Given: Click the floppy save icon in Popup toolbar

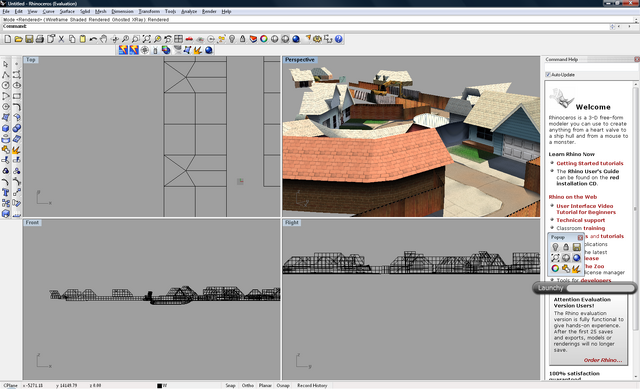Looking at the screenshot, I should coord(576,247).
